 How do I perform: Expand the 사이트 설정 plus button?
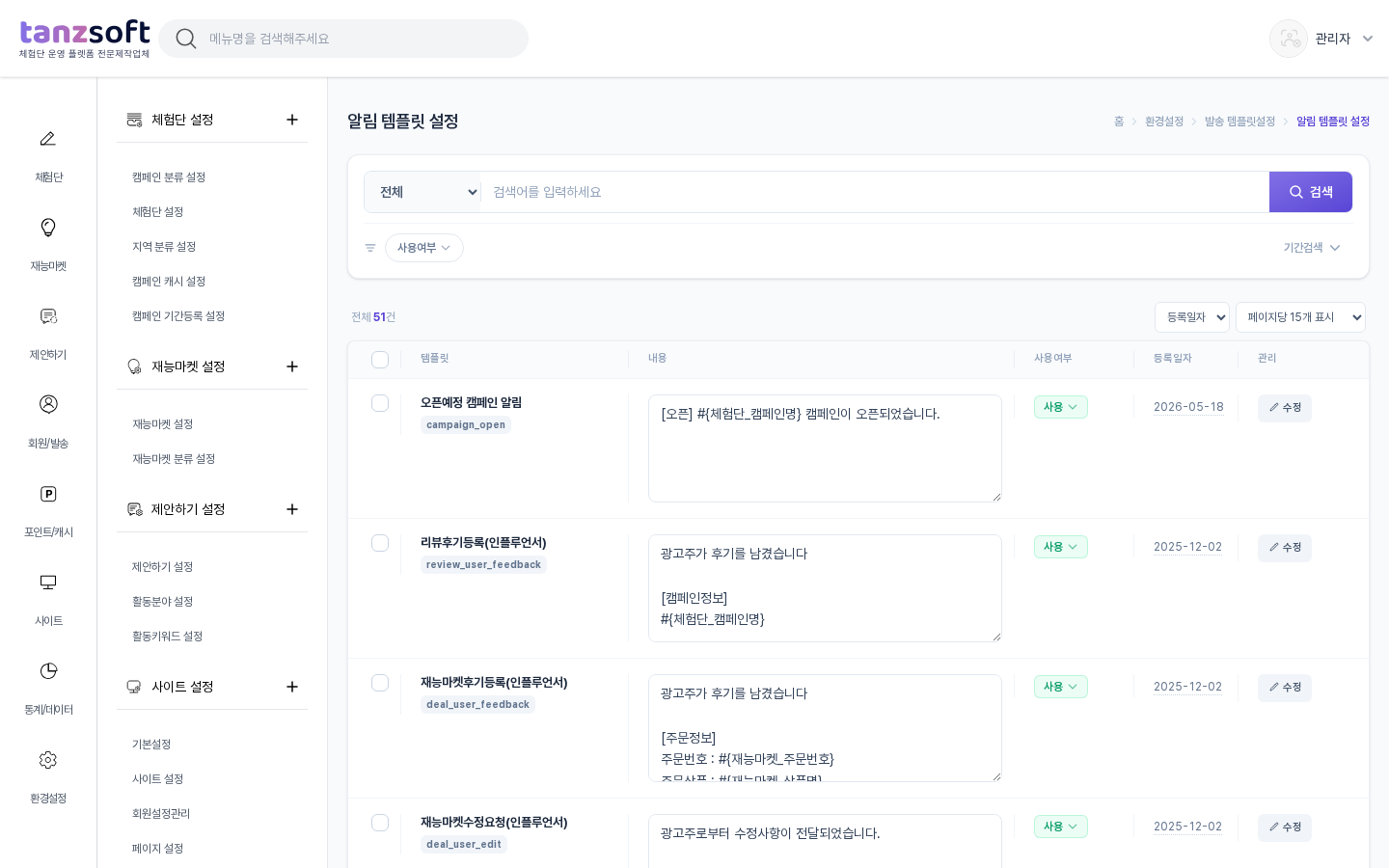[x=292, y=687]
